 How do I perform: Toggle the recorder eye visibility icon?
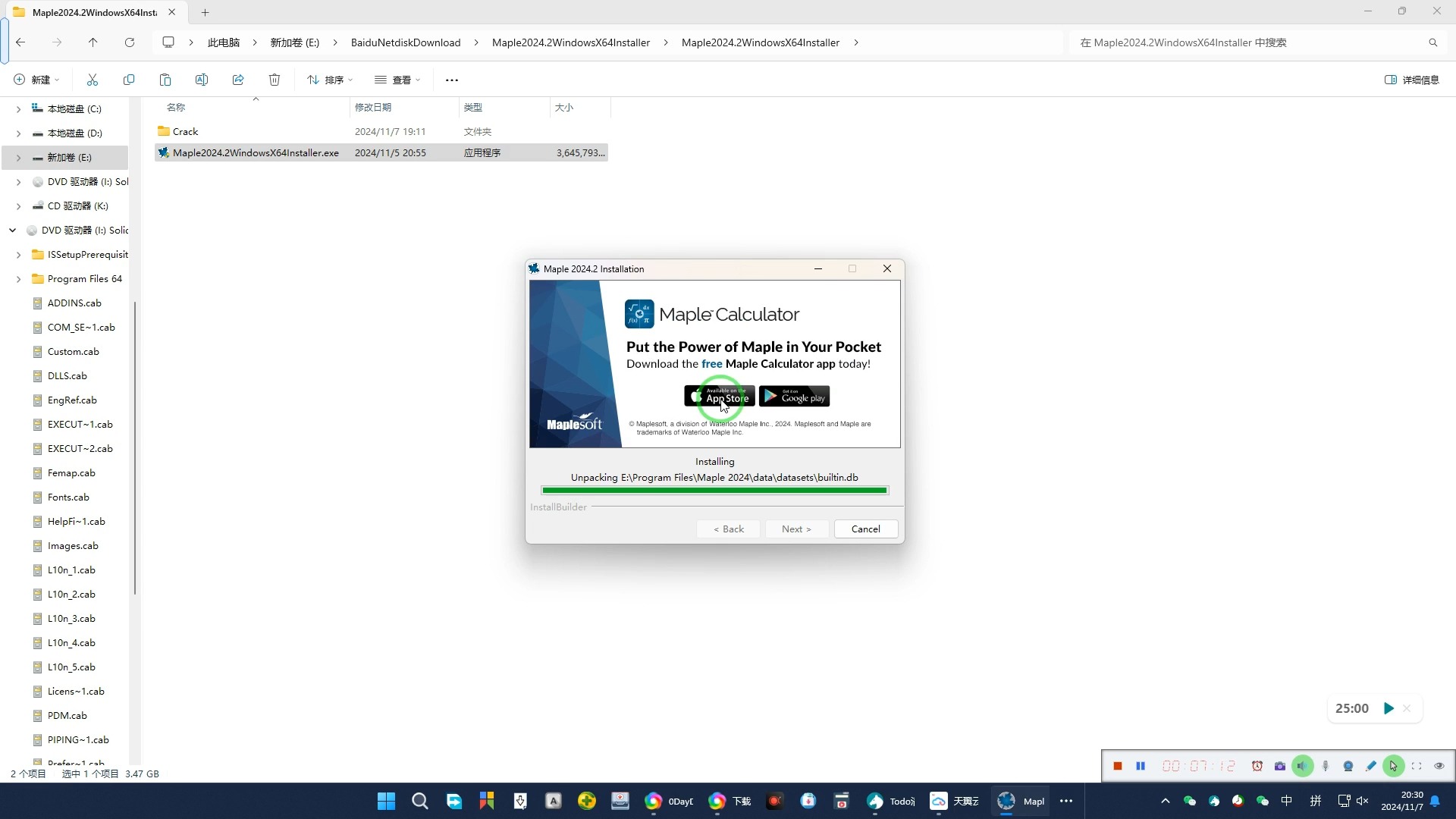click(1439, 766)
